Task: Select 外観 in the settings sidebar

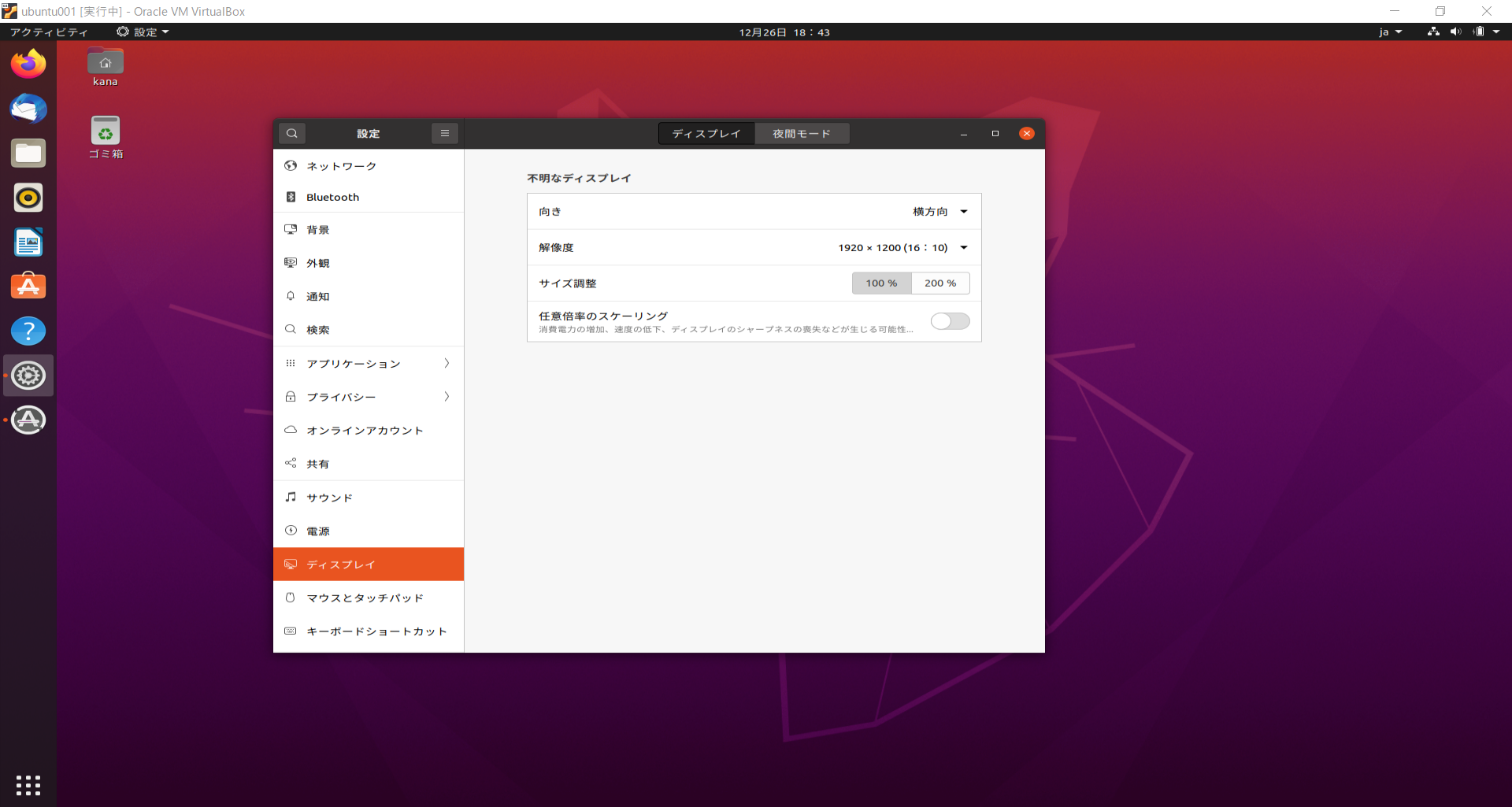Action: [x=369, y=263]
